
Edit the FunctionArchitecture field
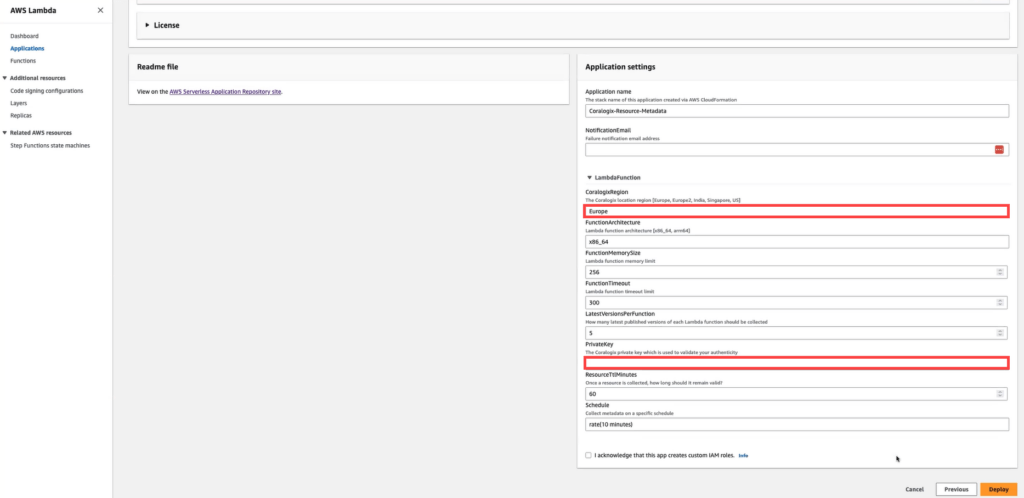797,241
